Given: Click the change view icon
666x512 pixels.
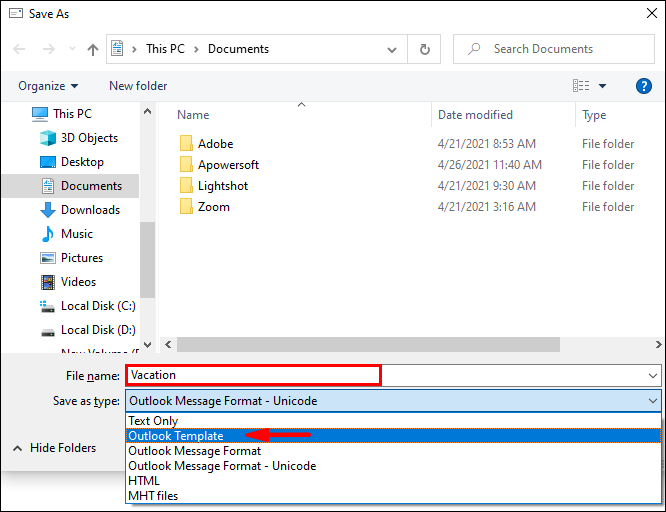Looking at the screenshot, I should pyautogui.click(x=578, y=86).
